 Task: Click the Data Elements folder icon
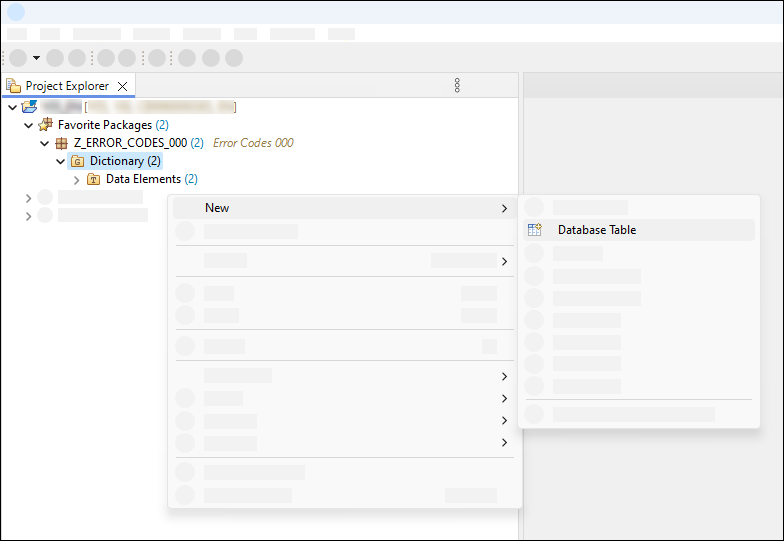tap(94, 179)
